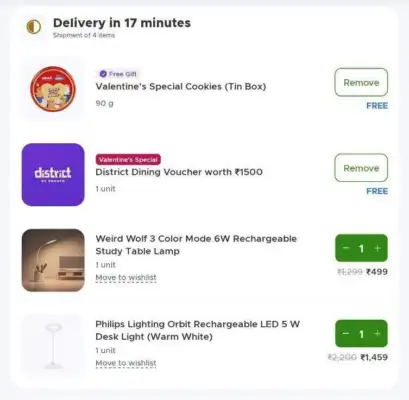Open Weird Wolf Rechargeable Study Table Lamp title
409x400 pixels.
click(x=196, y=245)
